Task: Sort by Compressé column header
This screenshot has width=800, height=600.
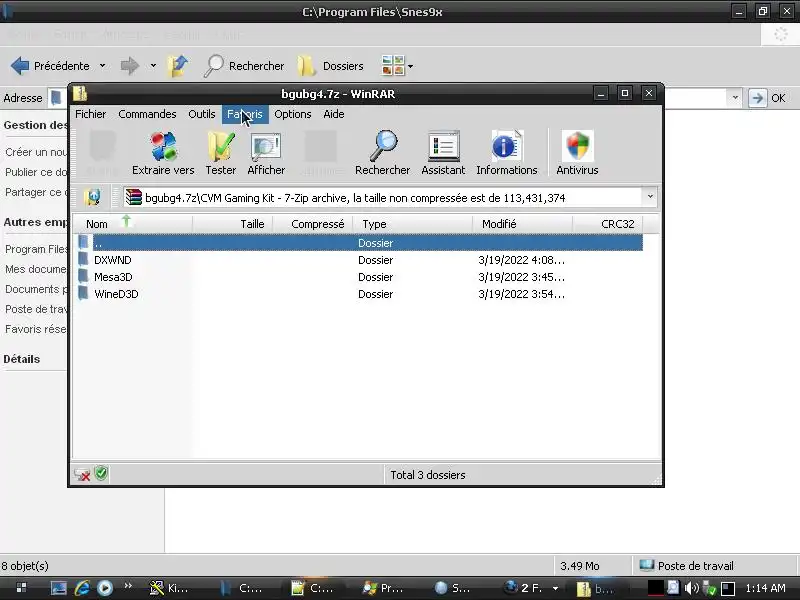Action: click(x=313, y=224)
